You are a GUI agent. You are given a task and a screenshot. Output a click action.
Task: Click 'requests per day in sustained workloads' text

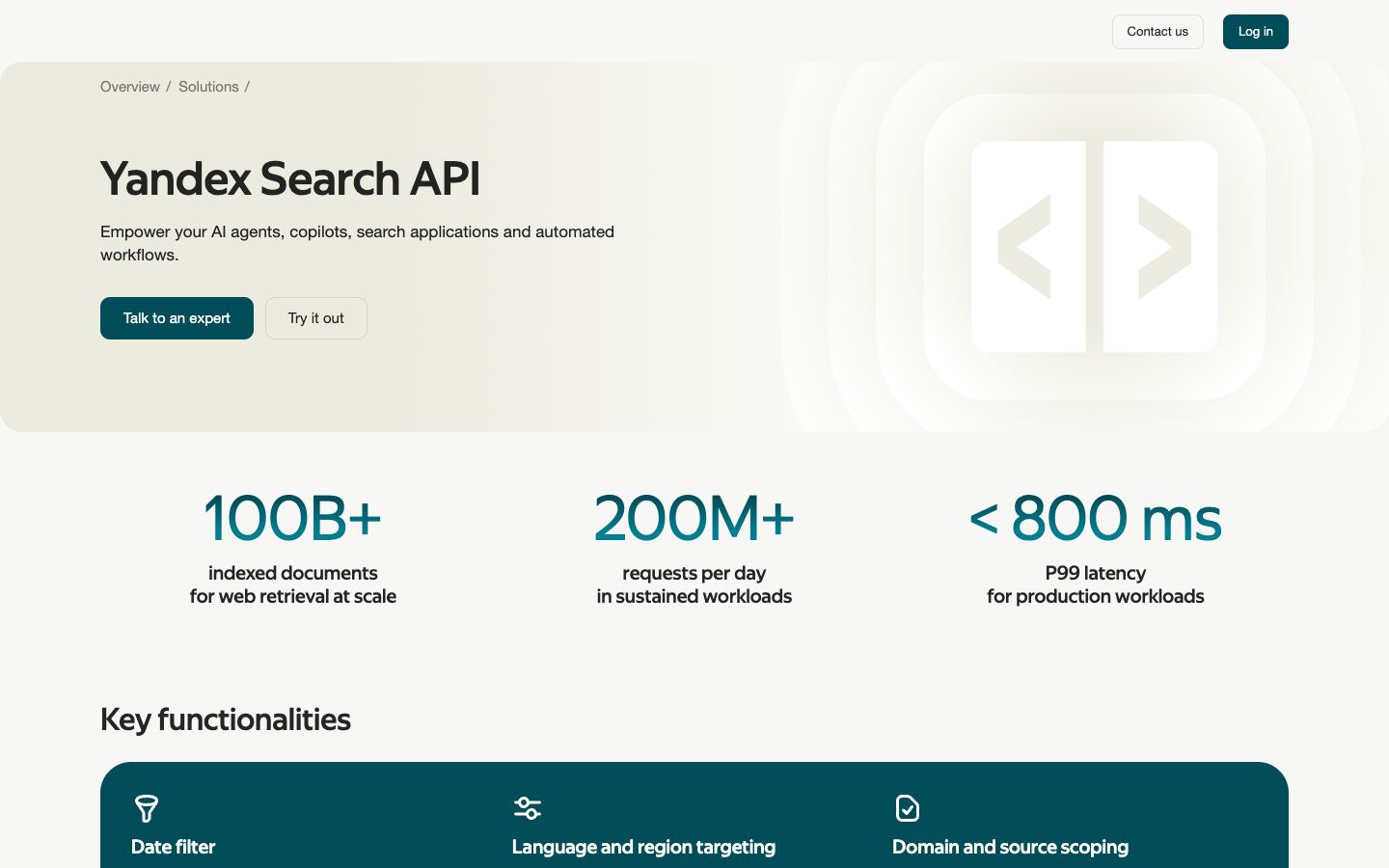pos(694,584)
